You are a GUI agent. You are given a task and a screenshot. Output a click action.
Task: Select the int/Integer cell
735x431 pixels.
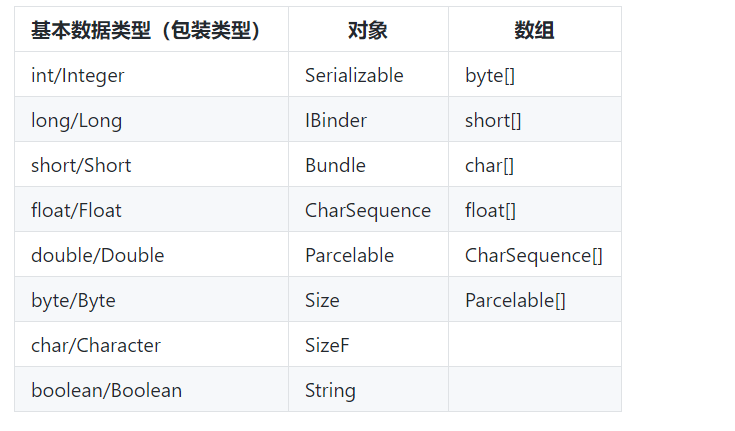78,75
